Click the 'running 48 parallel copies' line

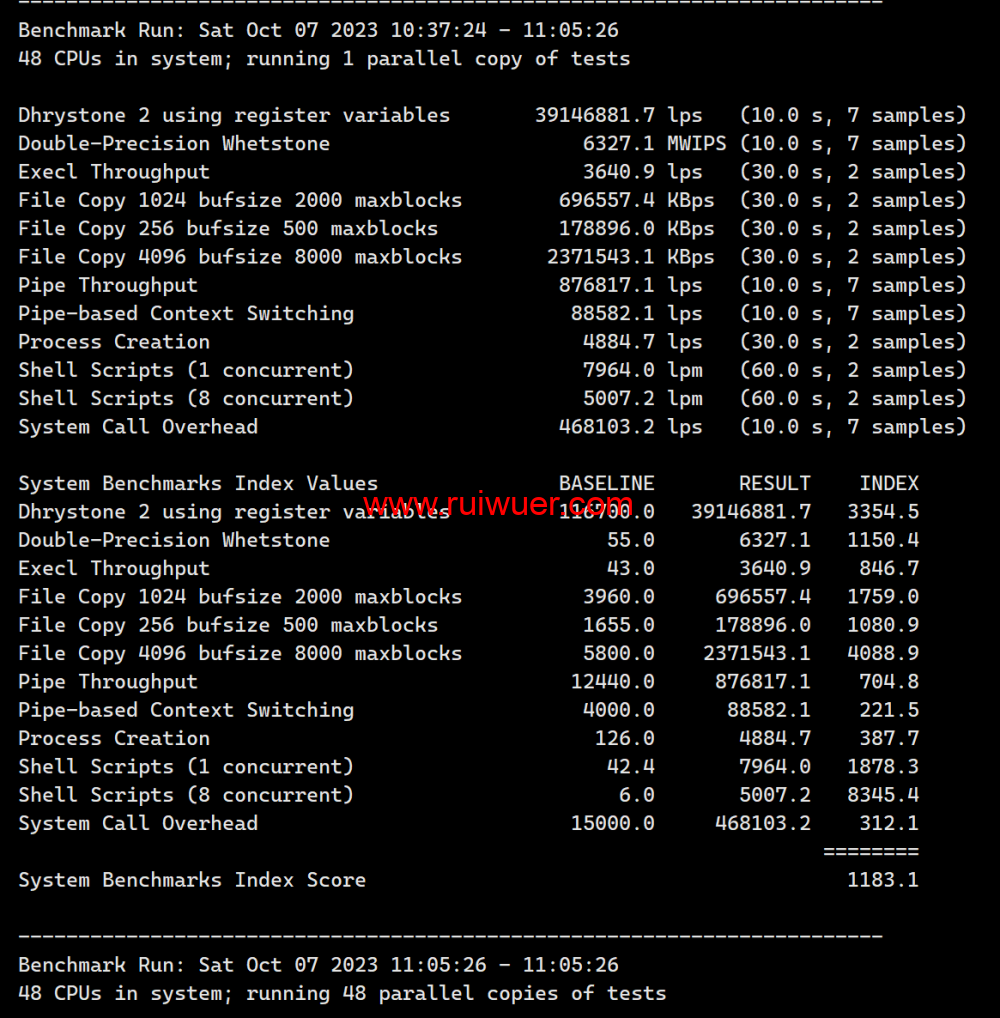click(x=342, y=993)
